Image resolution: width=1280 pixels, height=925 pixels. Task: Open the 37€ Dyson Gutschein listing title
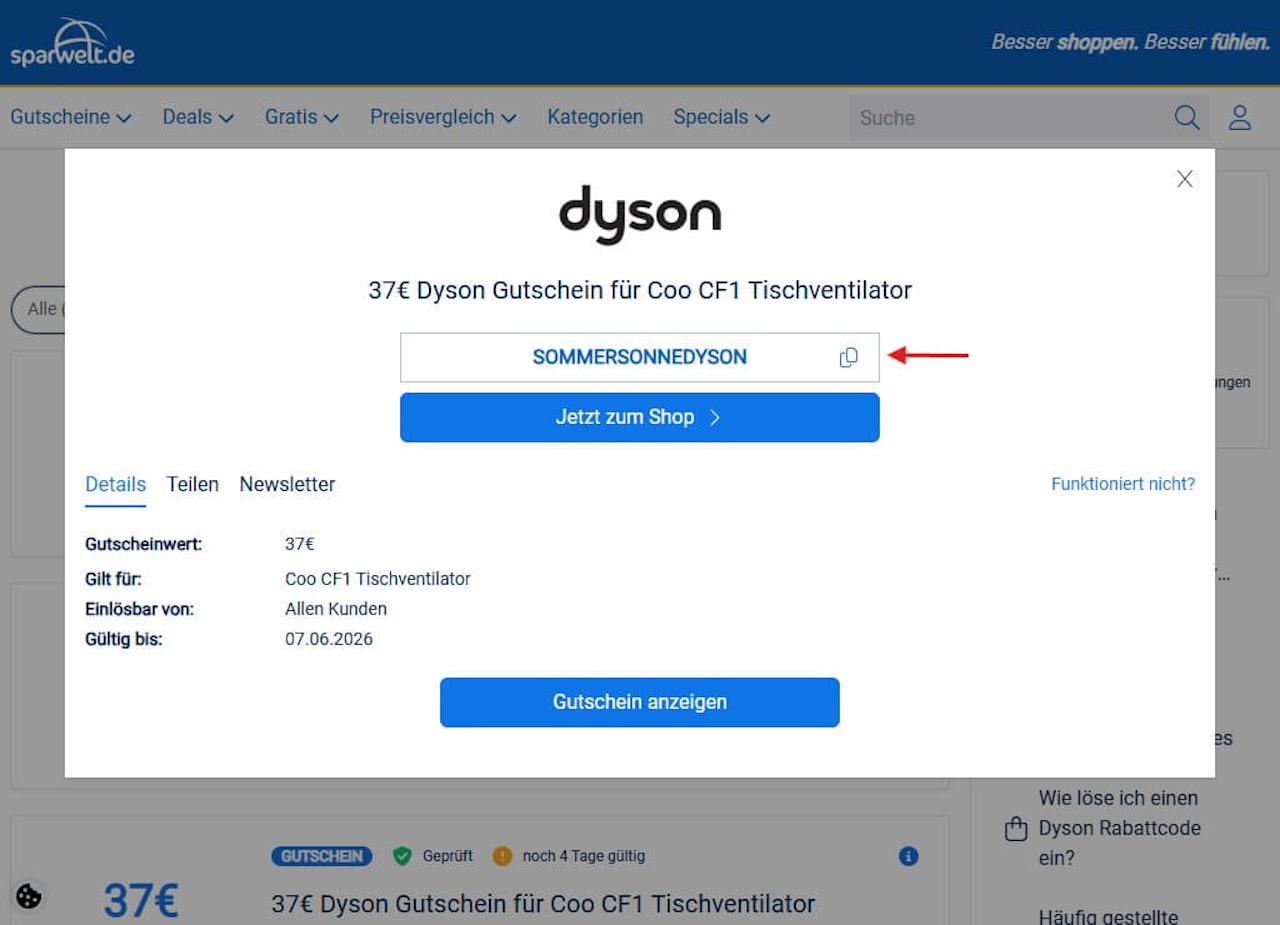click(x=543, y=904)
